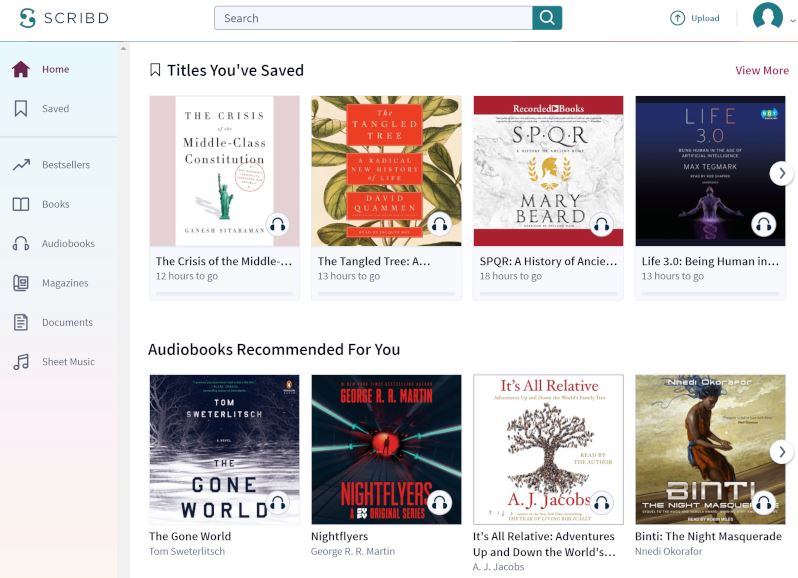Click headphones badge on Binti cover
The image size is (798, 578).
coord(763,503)
